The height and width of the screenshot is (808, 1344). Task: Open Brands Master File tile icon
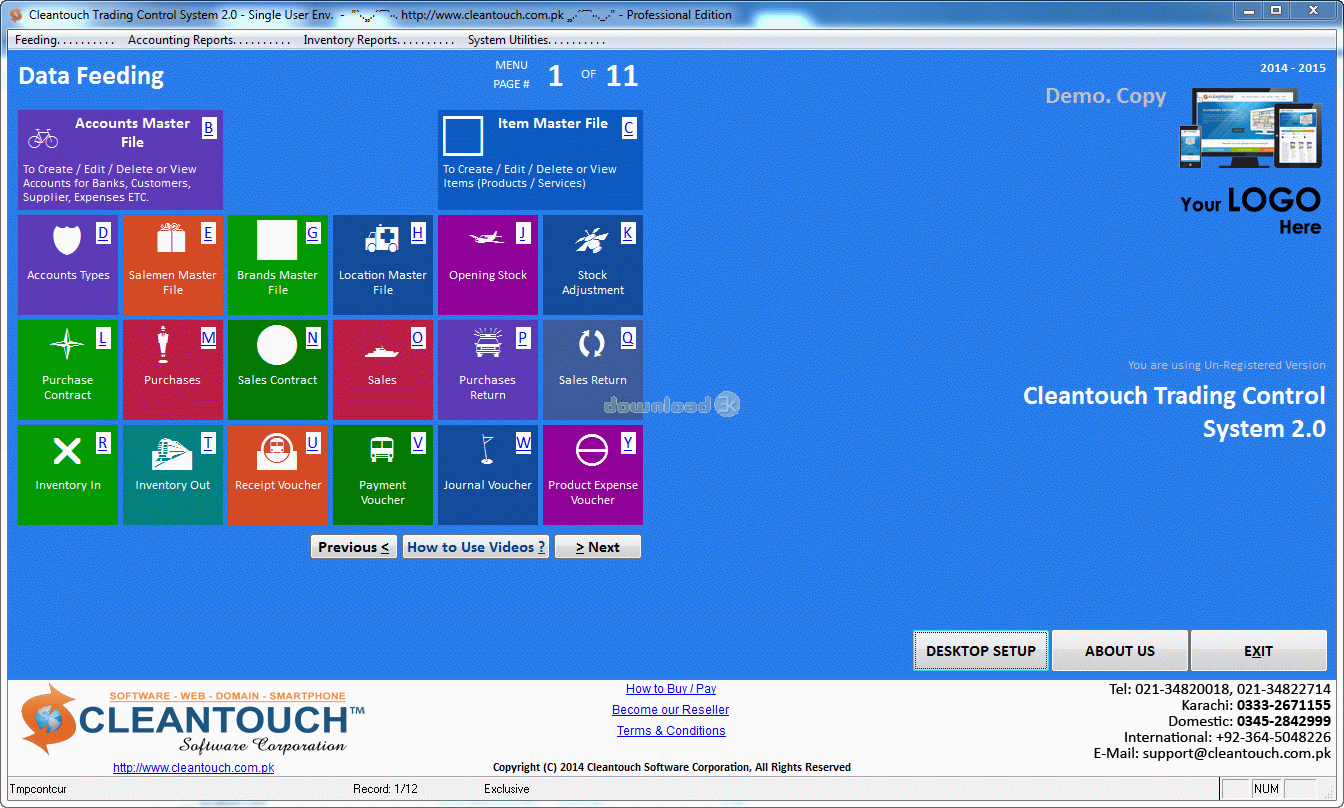point(277,240)
